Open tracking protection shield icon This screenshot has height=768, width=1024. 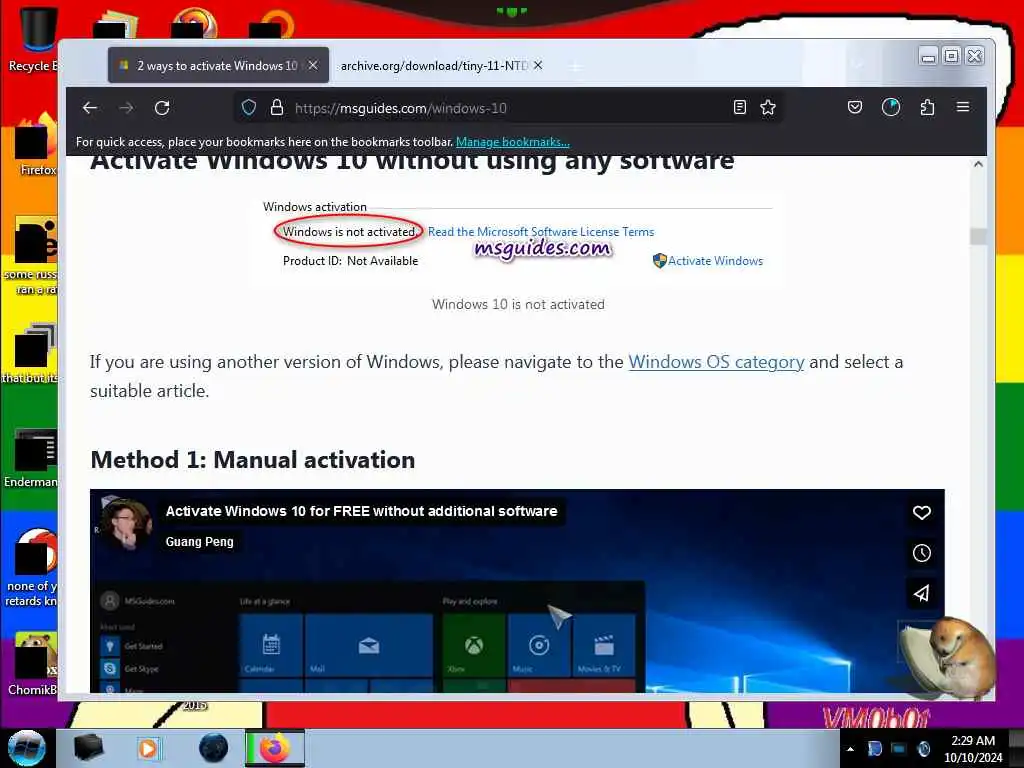pyautogui.click(x=249, y=108)
